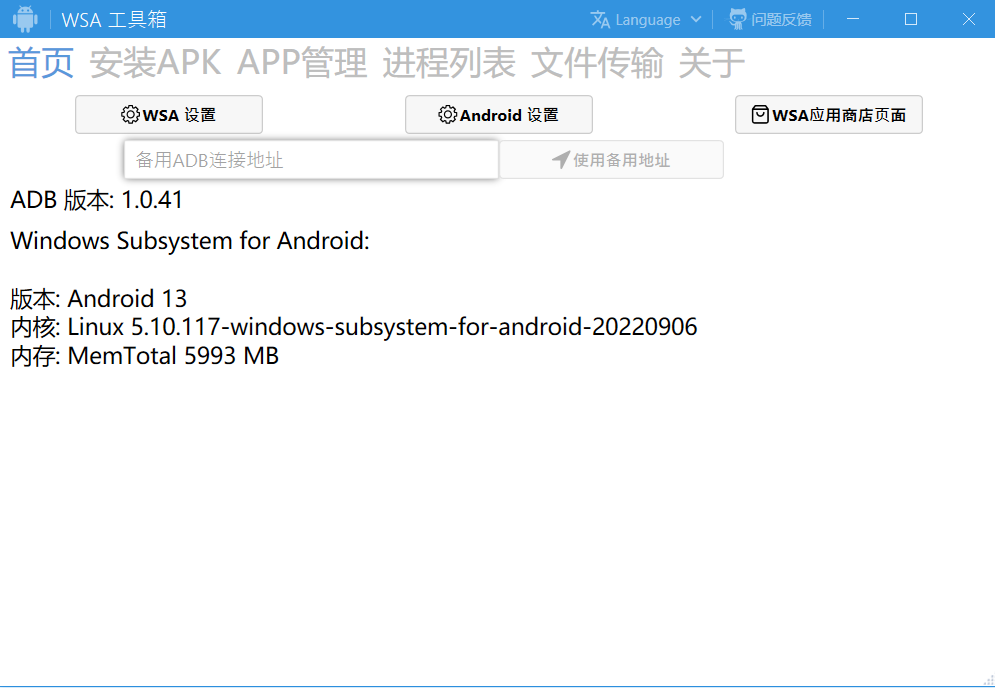Focus the 备用ADB连接地址 input field

point(311,160)
